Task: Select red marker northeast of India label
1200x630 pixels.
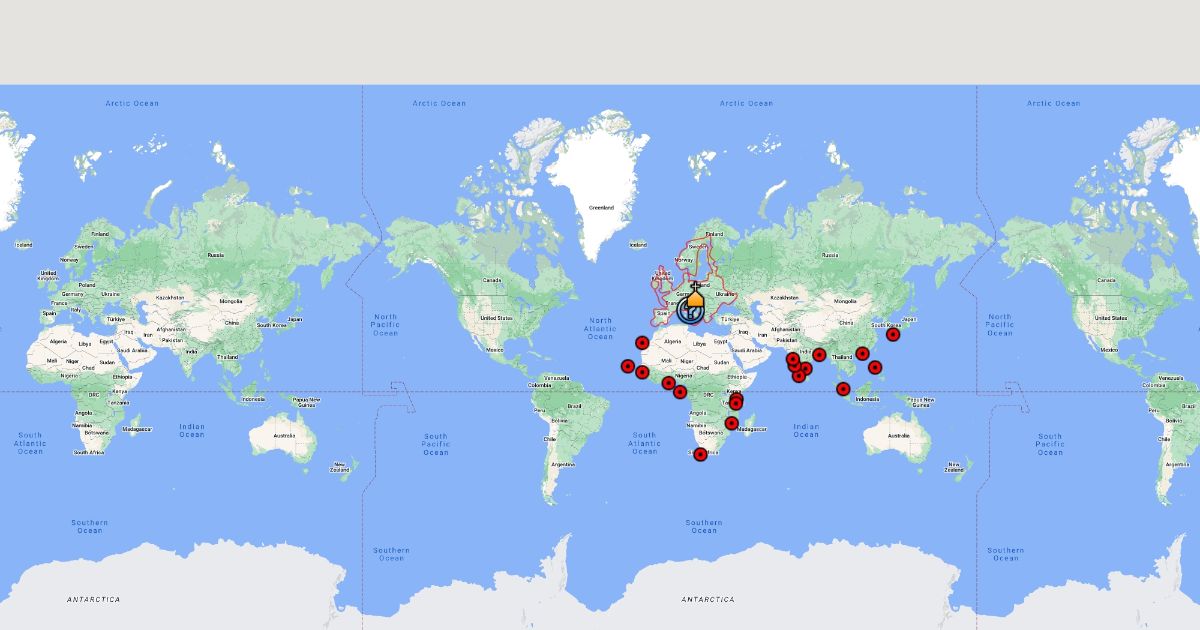Action: [x=819, y=354]
